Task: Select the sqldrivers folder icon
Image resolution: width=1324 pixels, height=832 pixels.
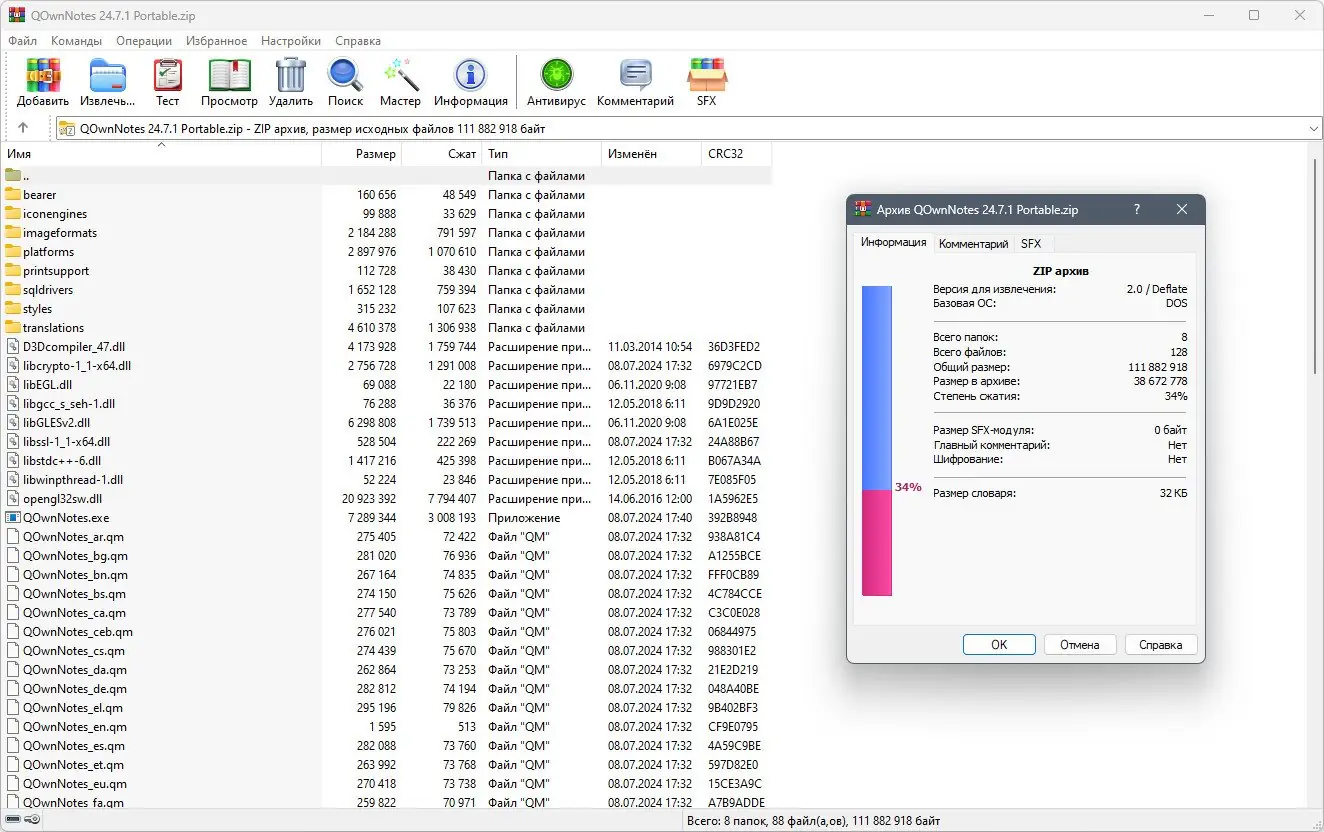Action: 13,290
